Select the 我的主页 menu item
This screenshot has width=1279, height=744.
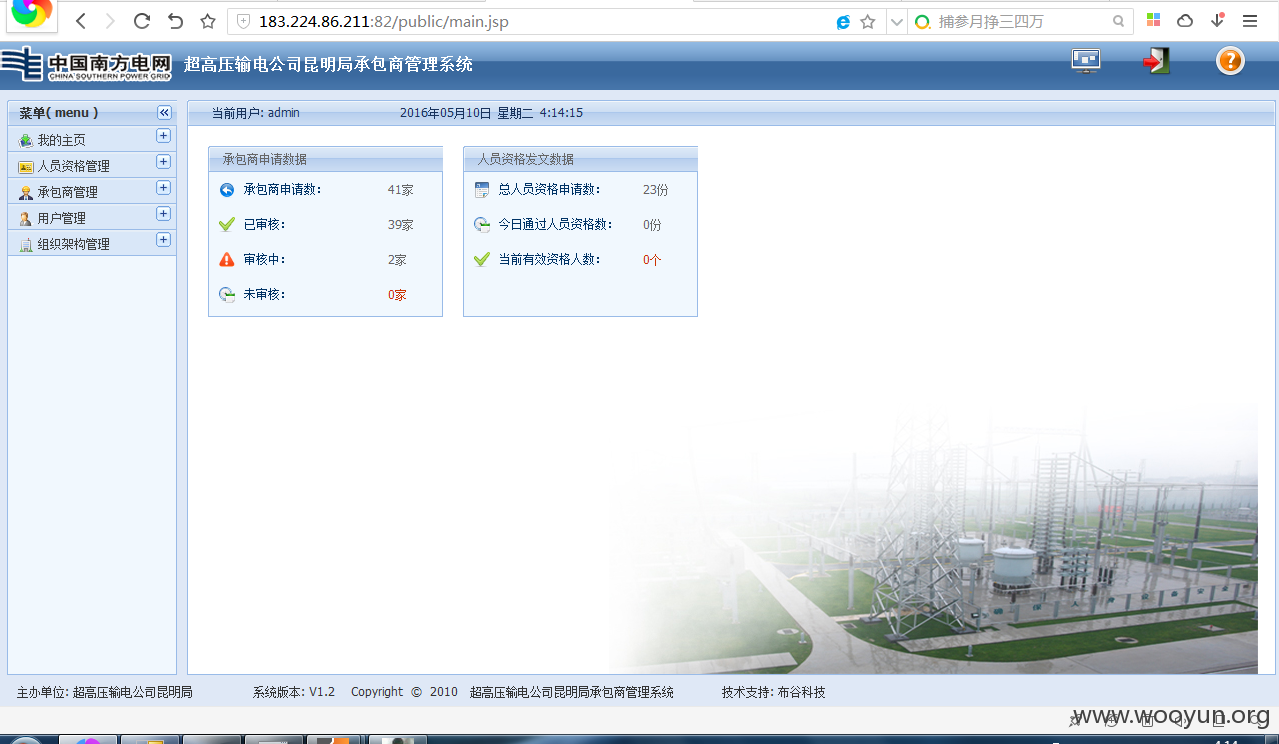tap(92, 139)
